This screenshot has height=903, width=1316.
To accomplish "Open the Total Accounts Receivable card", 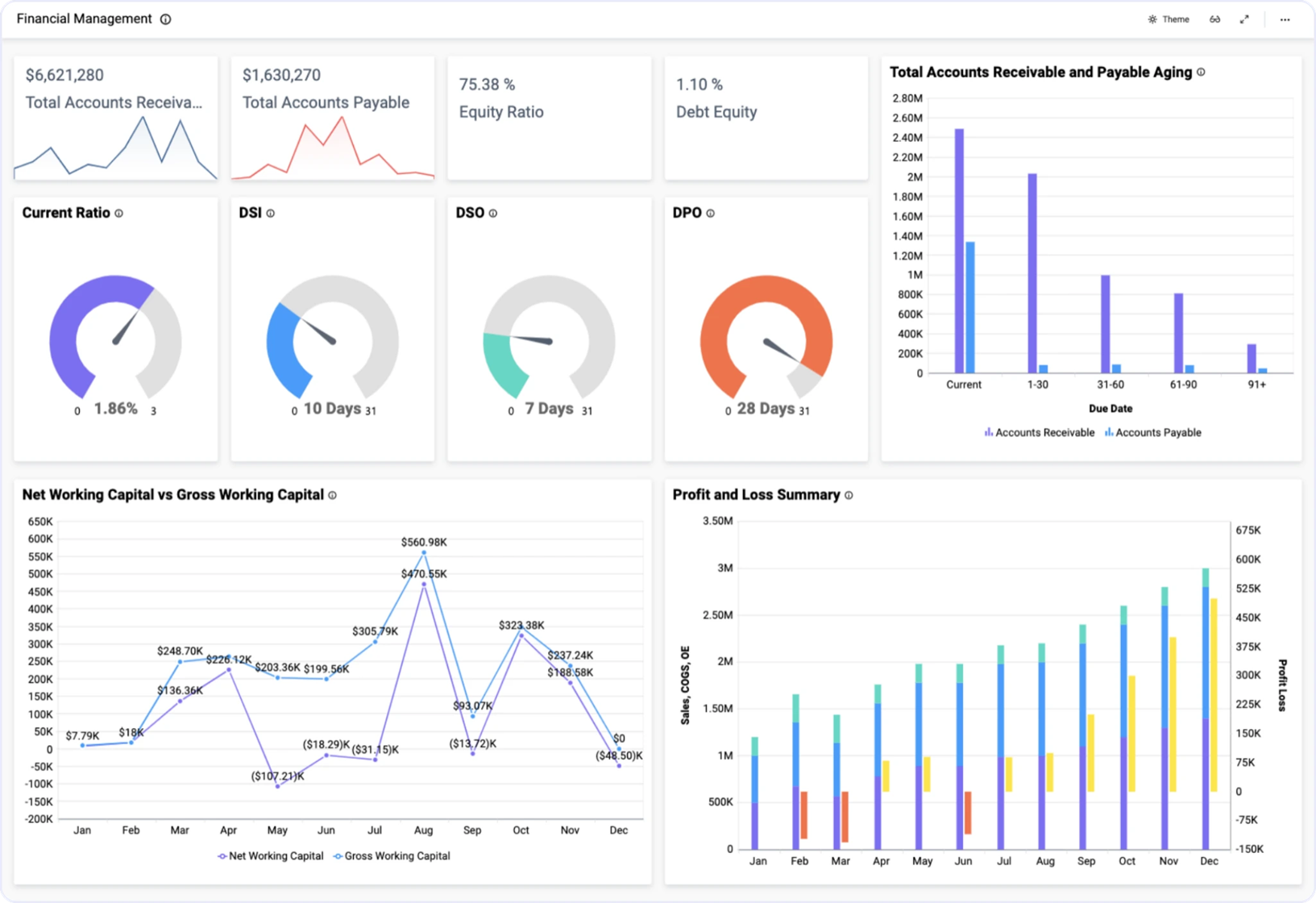I will [x=116, y=118].
